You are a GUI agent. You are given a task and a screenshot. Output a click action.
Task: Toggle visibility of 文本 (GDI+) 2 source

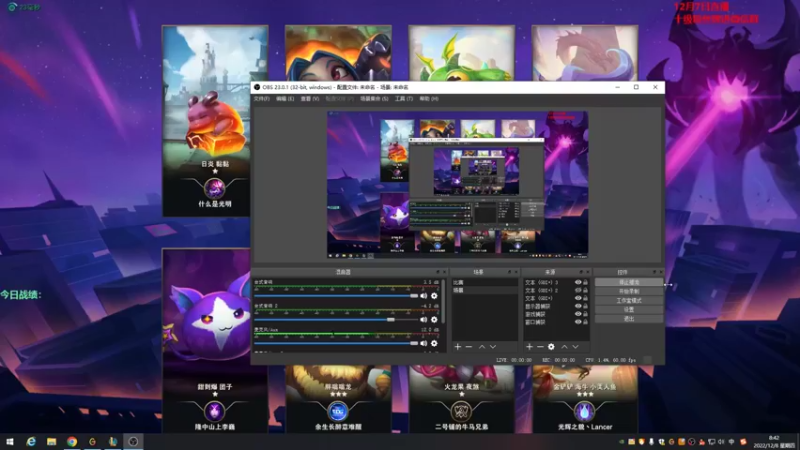[x=578, y=290]
